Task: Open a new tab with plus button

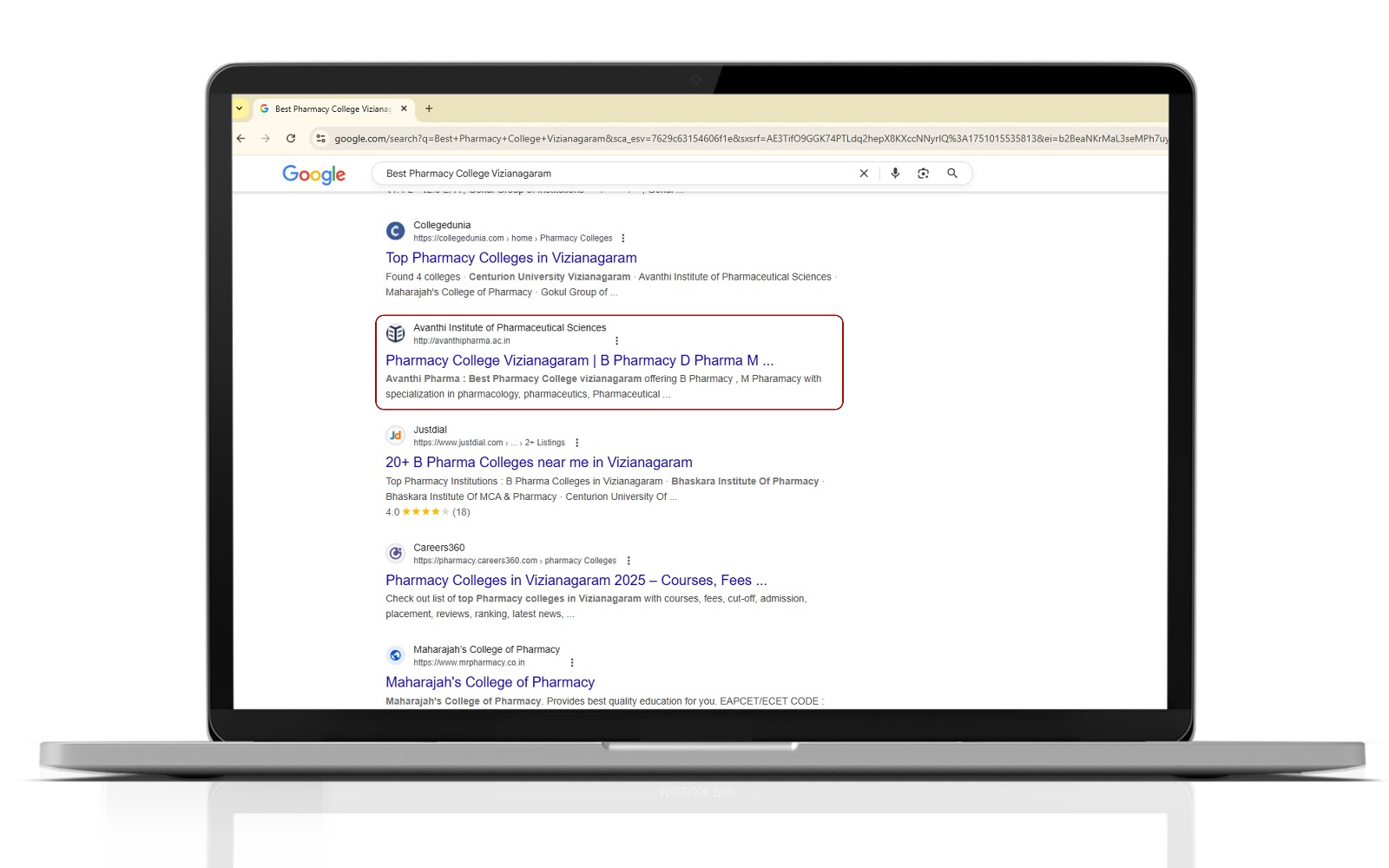Action: pyautogui.click(x=429, y=109)
